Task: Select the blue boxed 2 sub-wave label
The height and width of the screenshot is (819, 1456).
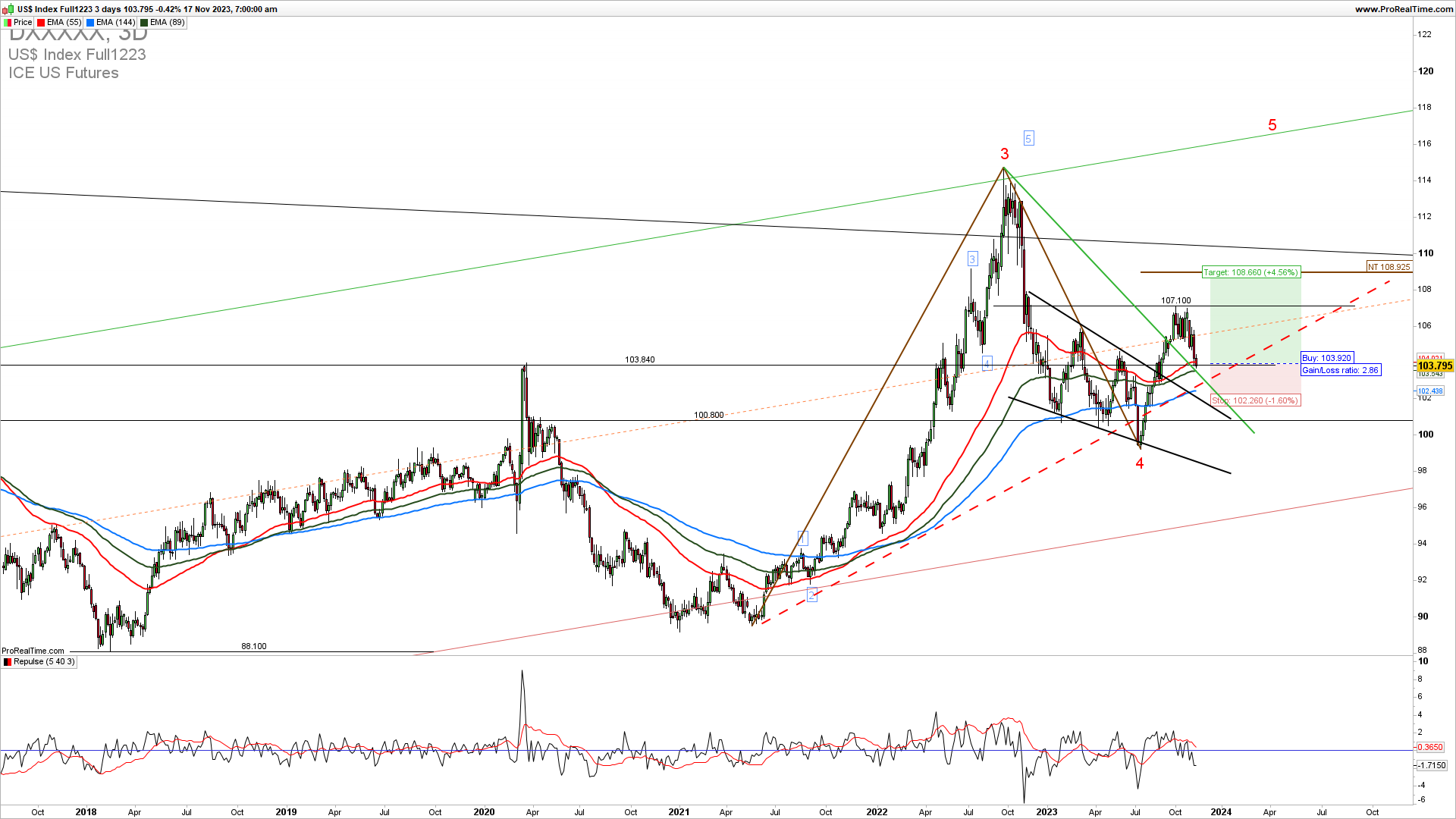Action: point(811,595)
